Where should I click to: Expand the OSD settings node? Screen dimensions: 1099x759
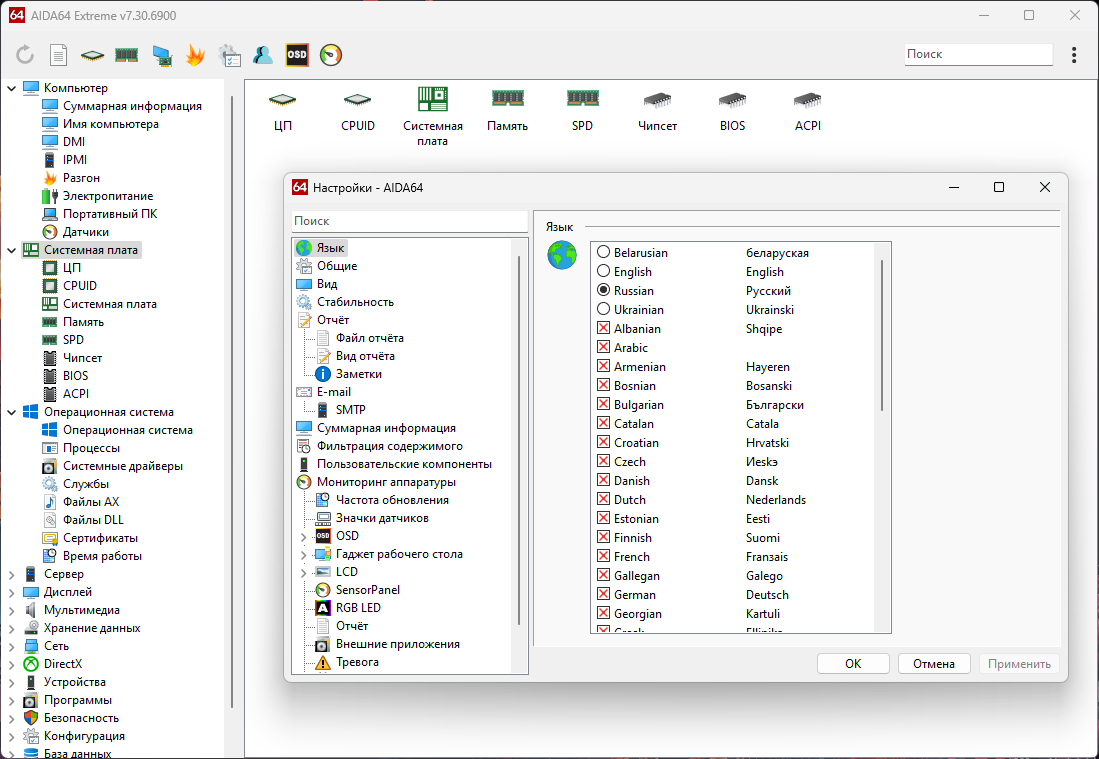[x=303, y=537]
